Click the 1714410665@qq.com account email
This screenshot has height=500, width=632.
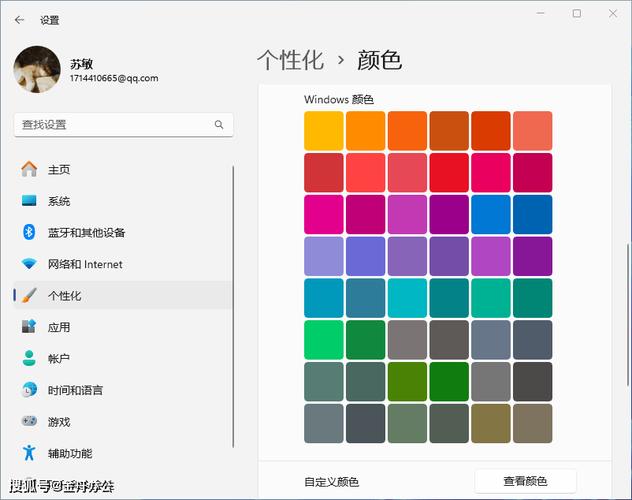pos(114,78)
